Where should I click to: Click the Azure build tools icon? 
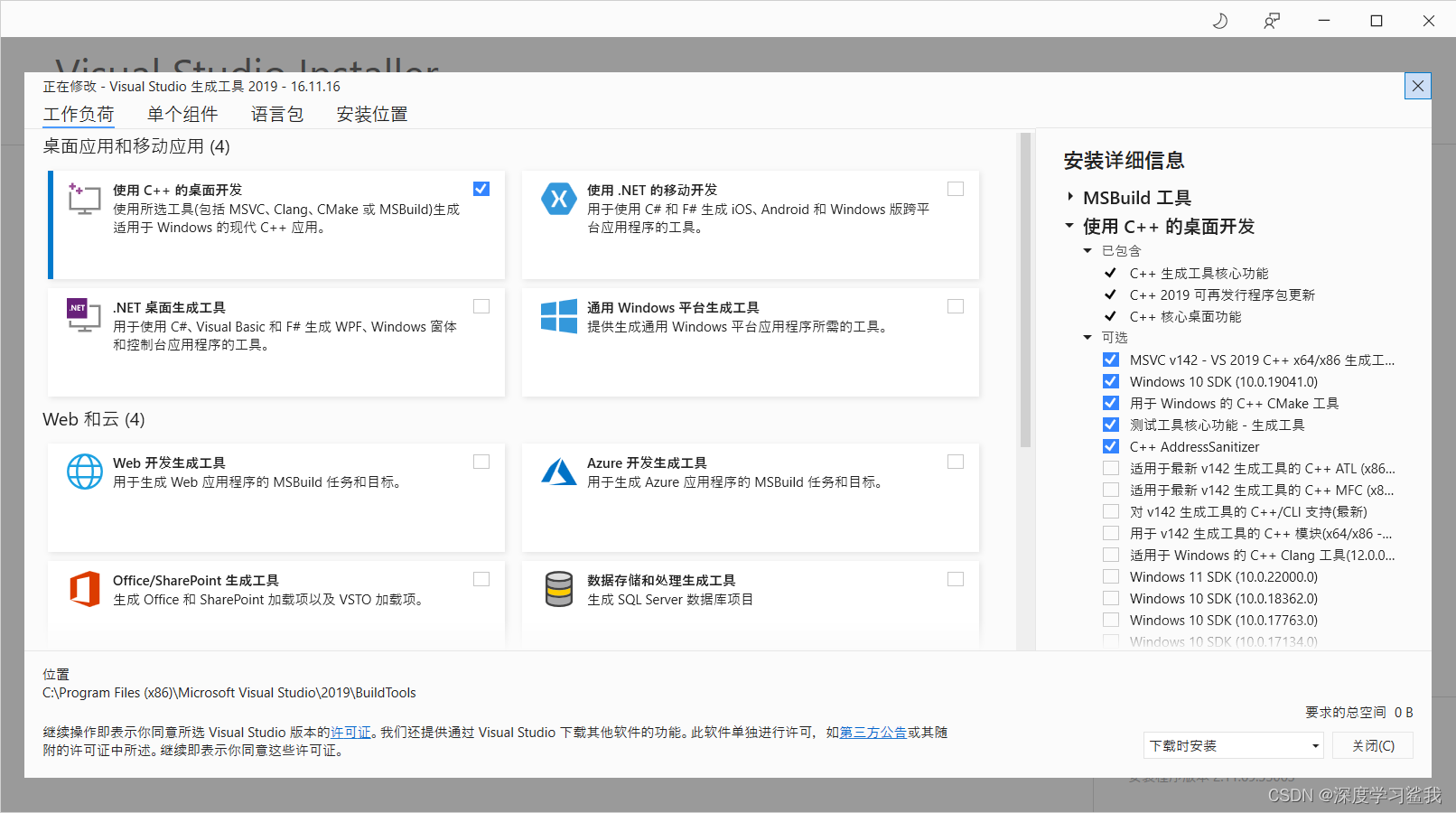(559, 472)
